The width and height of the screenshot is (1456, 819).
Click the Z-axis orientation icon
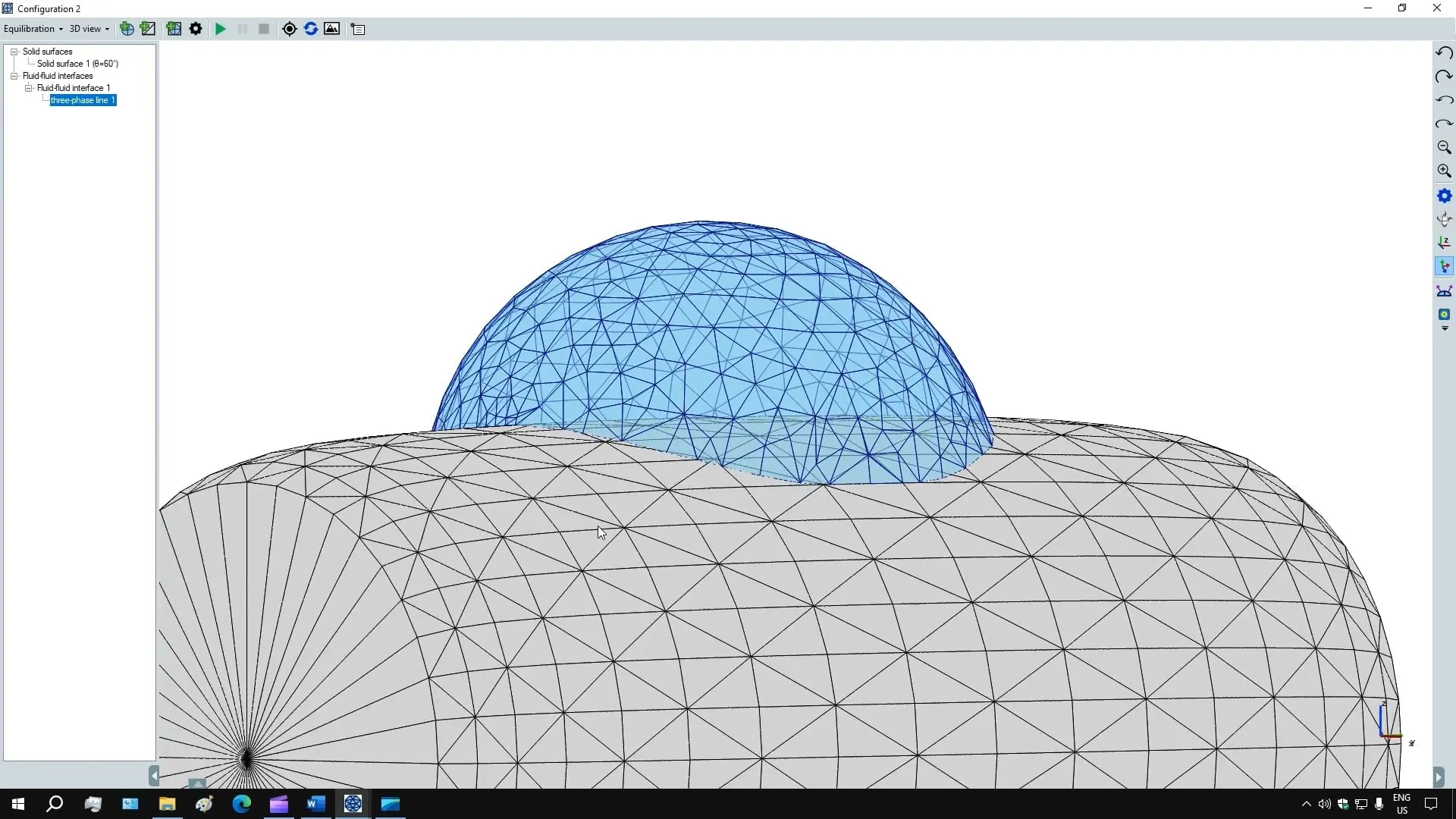1444,243
